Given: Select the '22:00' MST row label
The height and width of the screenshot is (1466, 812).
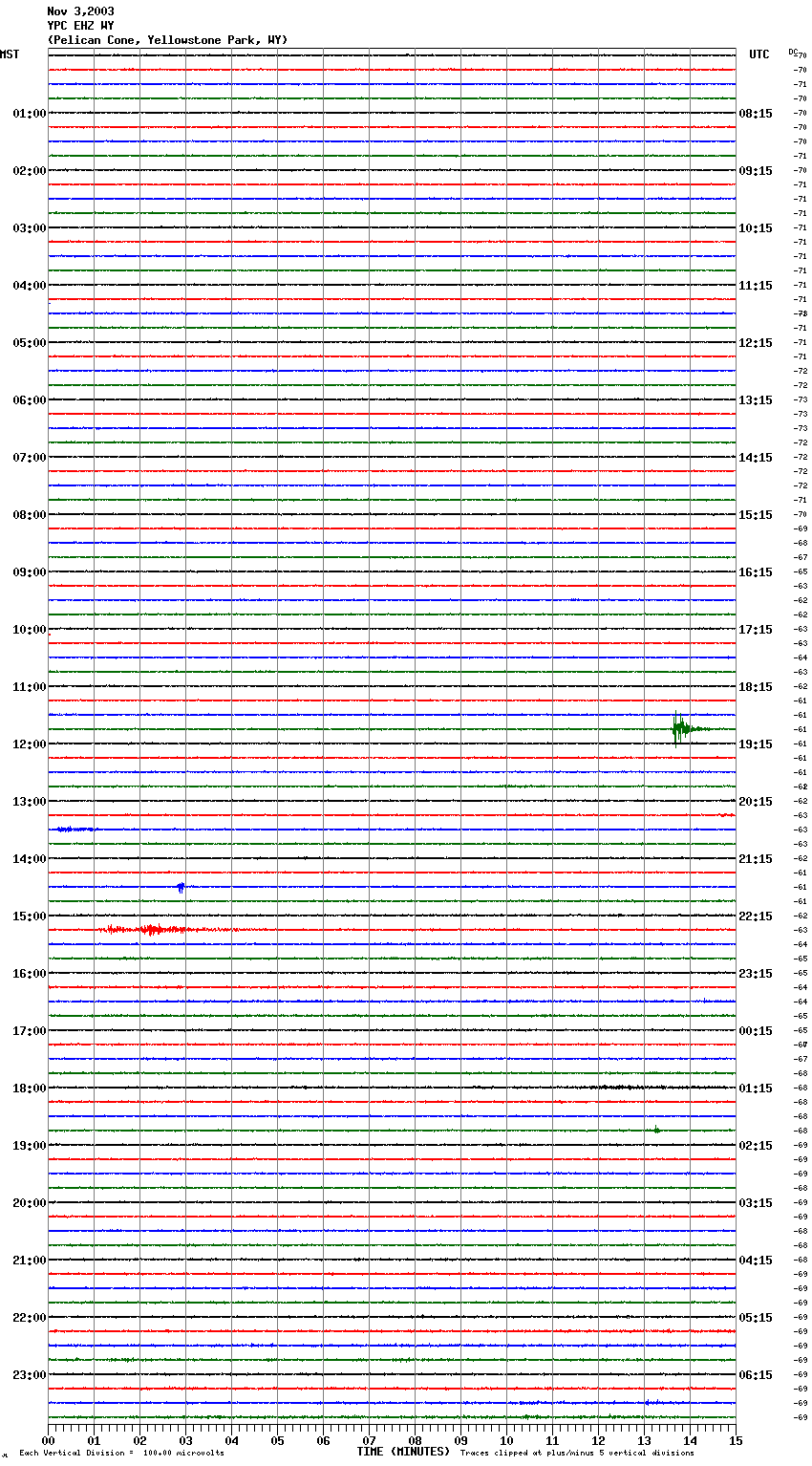Looking at the screenshot, I should (30, 1318).
